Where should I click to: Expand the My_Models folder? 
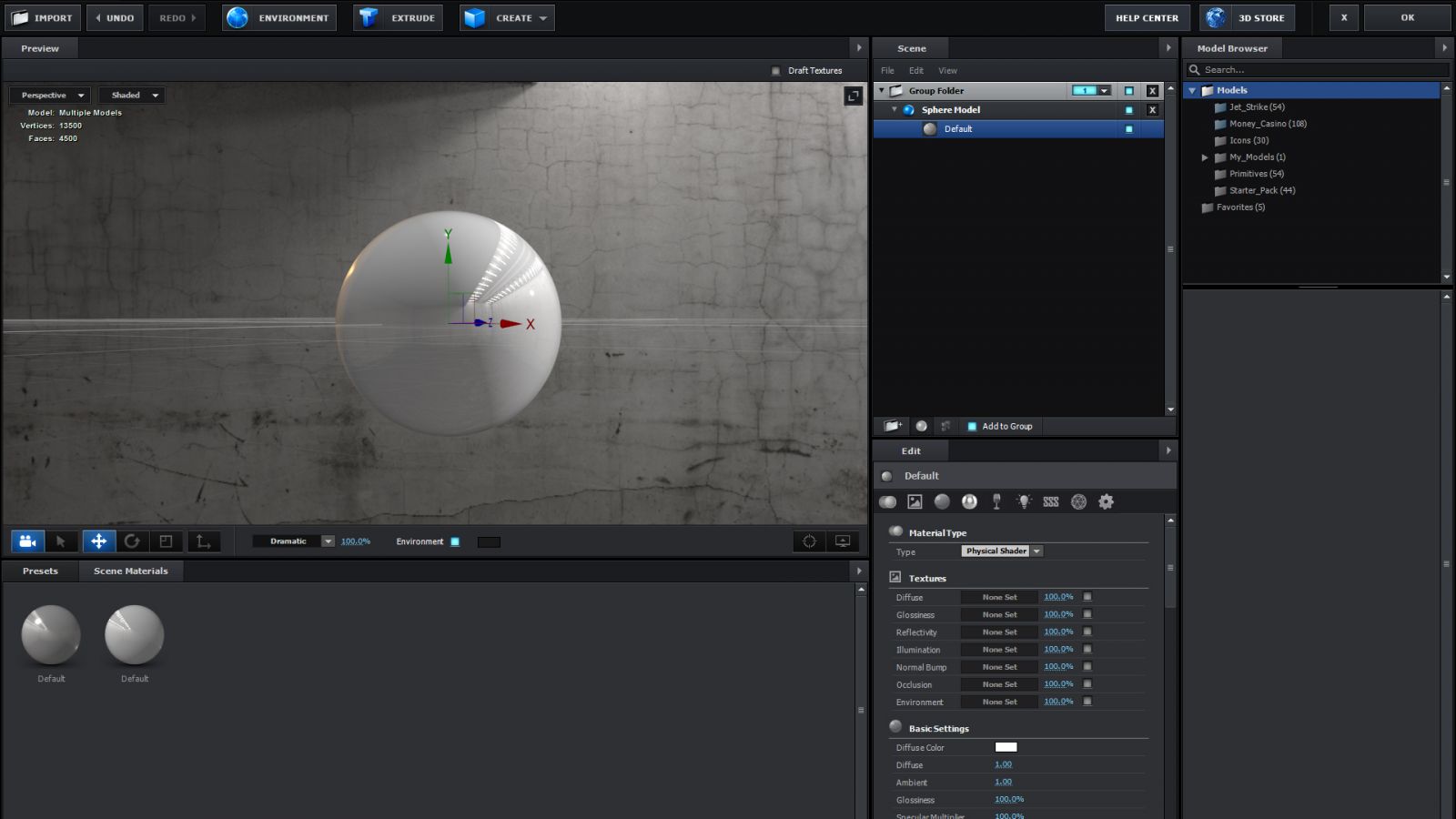tap(1205, 157)
